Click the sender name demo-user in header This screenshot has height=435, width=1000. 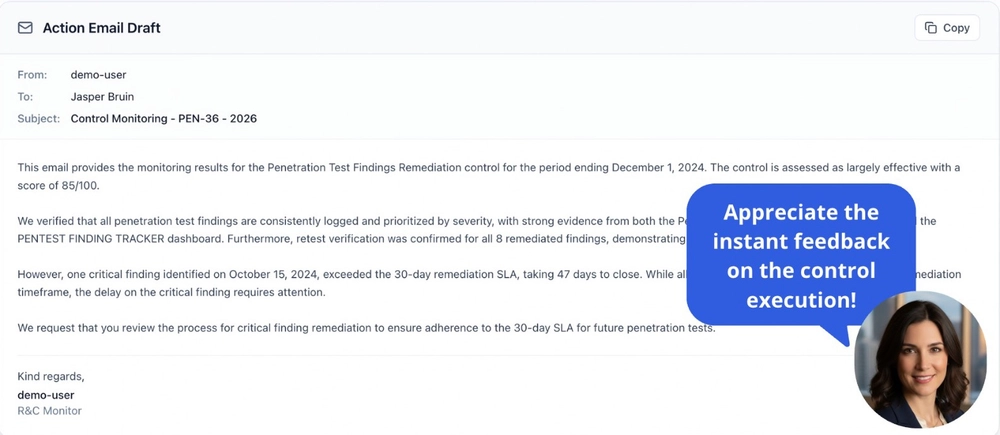(98, 75)
